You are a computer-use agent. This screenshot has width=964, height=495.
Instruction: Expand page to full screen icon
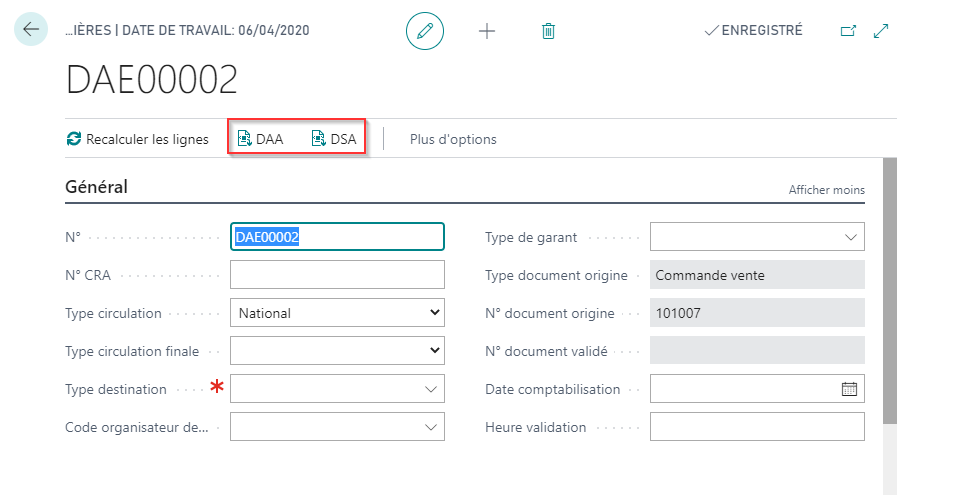881,31
